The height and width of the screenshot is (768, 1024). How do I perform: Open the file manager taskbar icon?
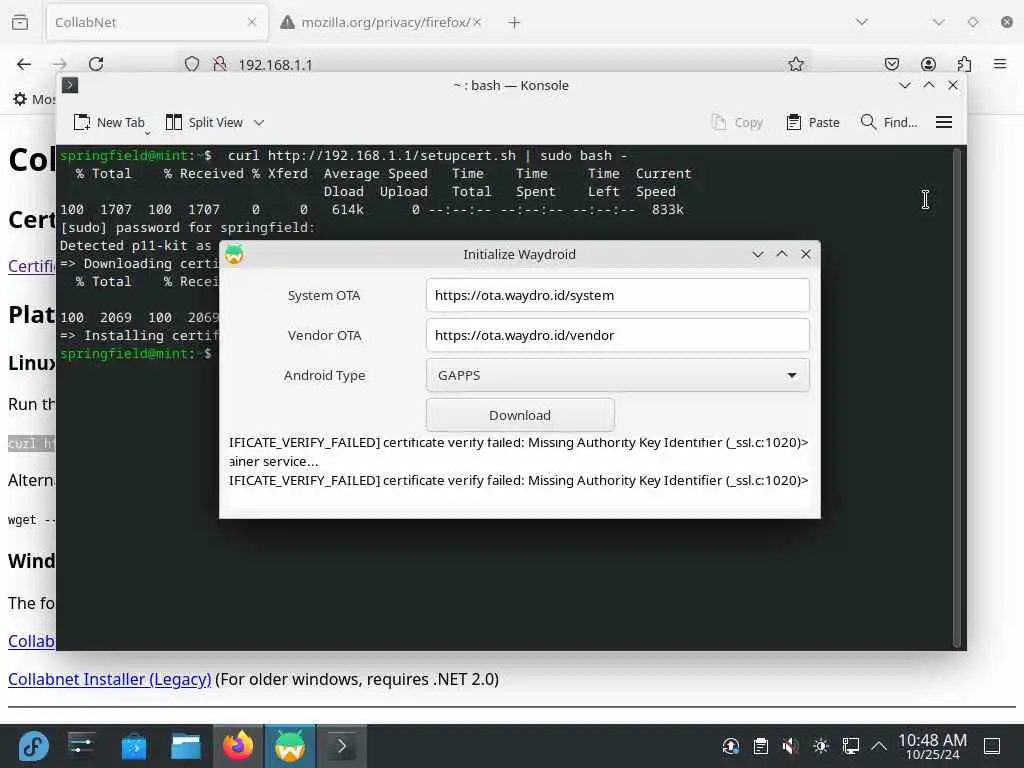(185, 746)
